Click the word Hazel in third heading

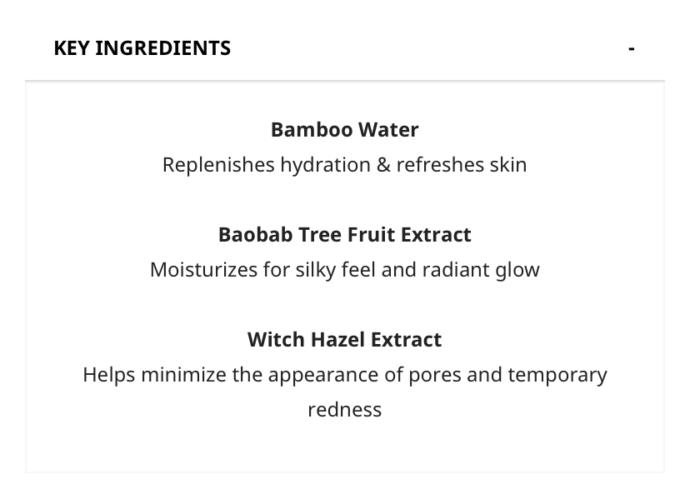click(x=338, y=340)
